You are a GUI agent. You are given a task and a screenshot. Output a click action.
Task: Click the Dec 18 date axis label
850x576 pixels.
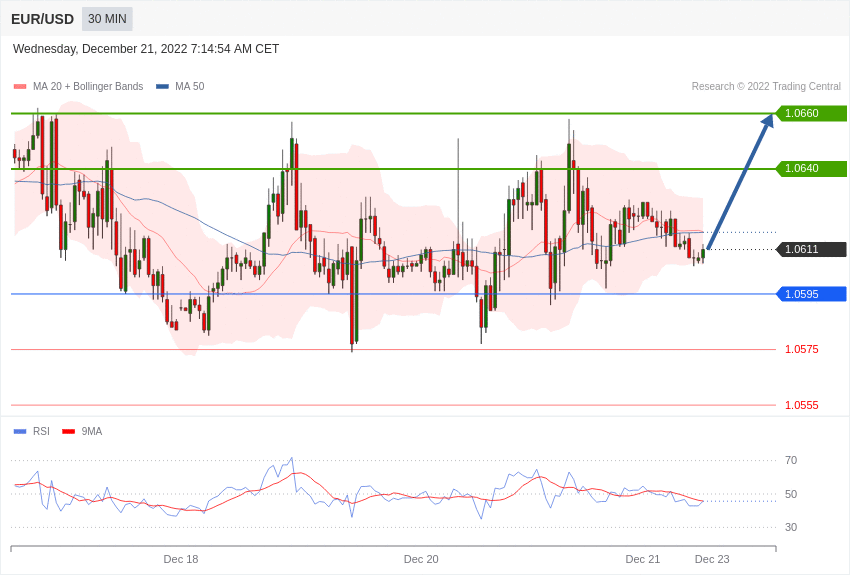(181, 559)
